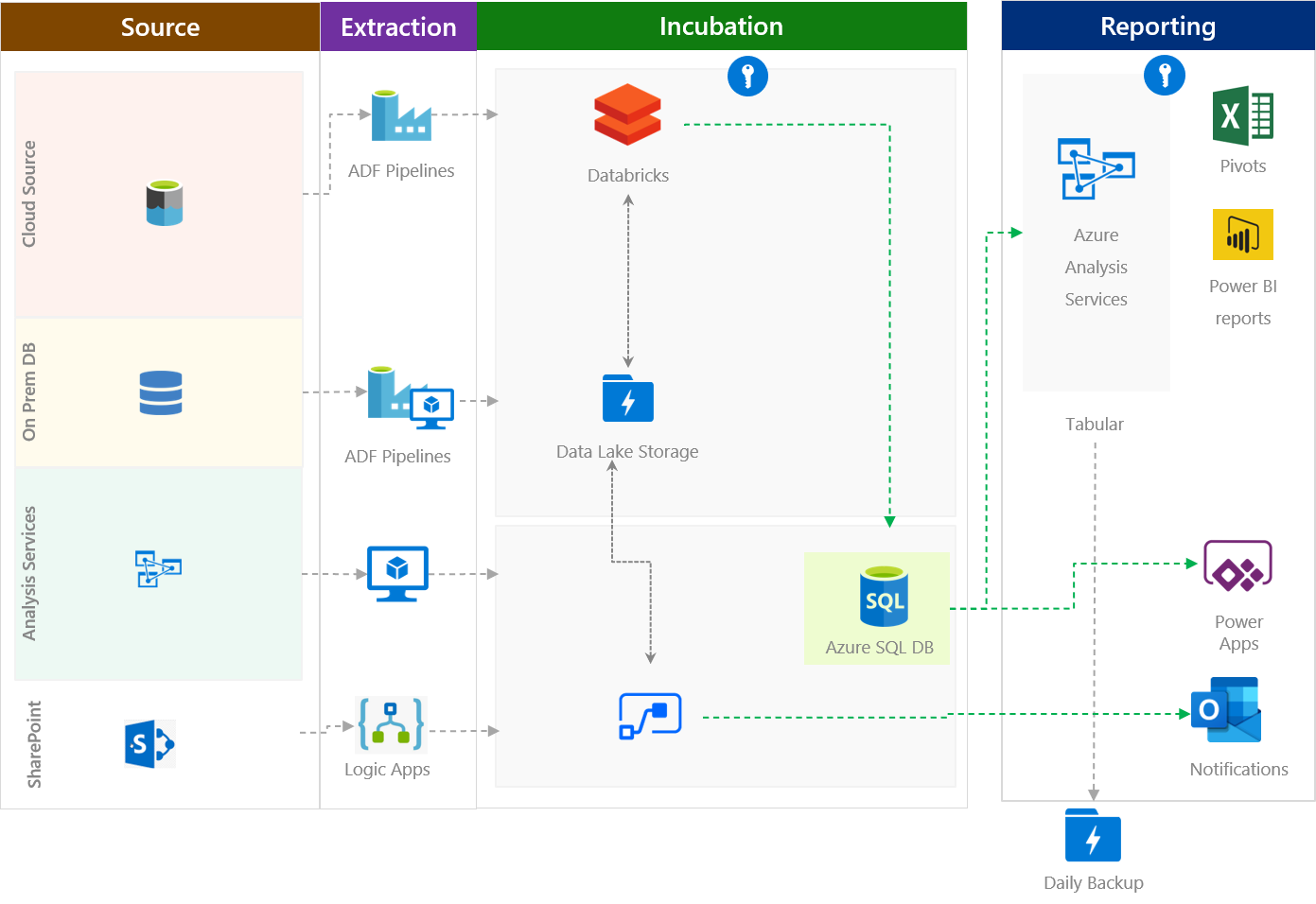The height and width of the screenshot is (904, 1316).
Task: Click the Source column header
Action: [x=160, y=26]
